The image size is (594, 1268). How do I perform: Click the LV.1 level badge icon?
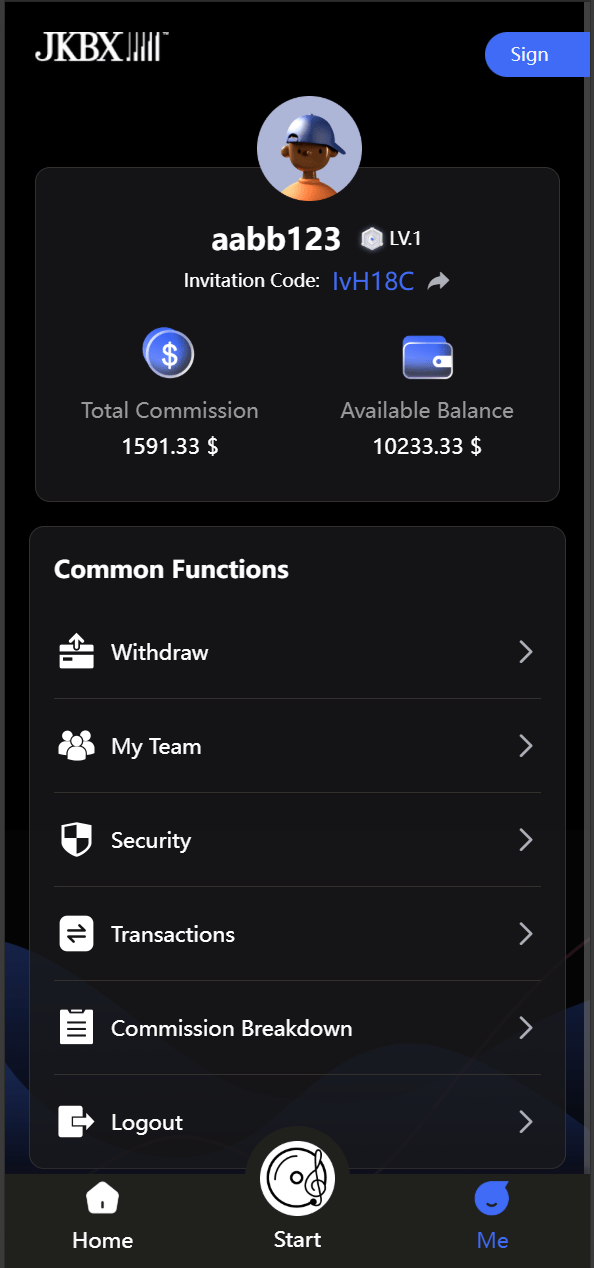tap(372, 239)
